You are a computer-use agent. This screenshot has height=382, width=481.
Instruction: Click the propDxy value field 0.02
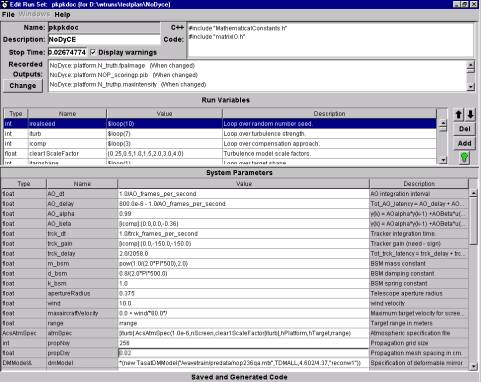(x=244, y=353)
